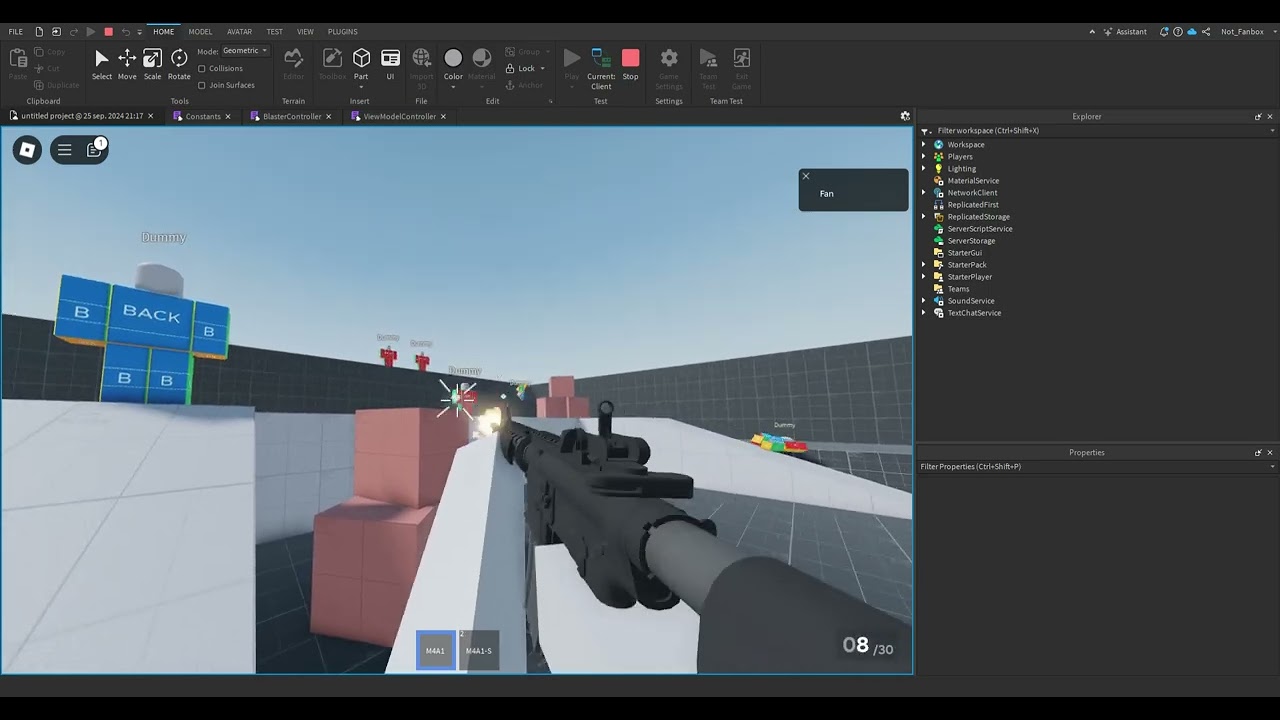Close the BlasterController tab
This screenshot has height=720, width=1280.
[x=328, y=116]
